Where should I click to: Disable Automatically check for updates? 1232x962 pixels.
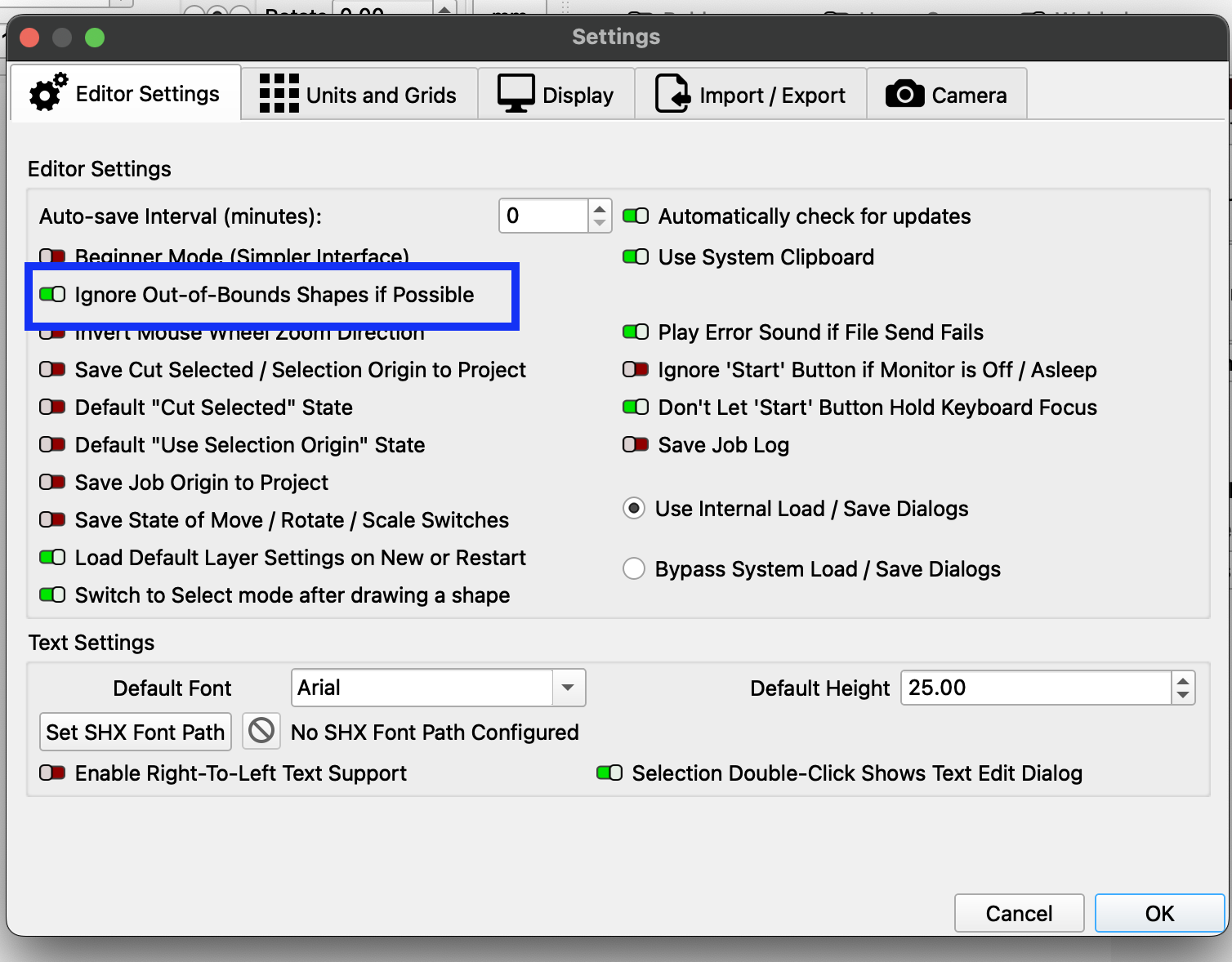pyautogui.click(x=636, y=216)
